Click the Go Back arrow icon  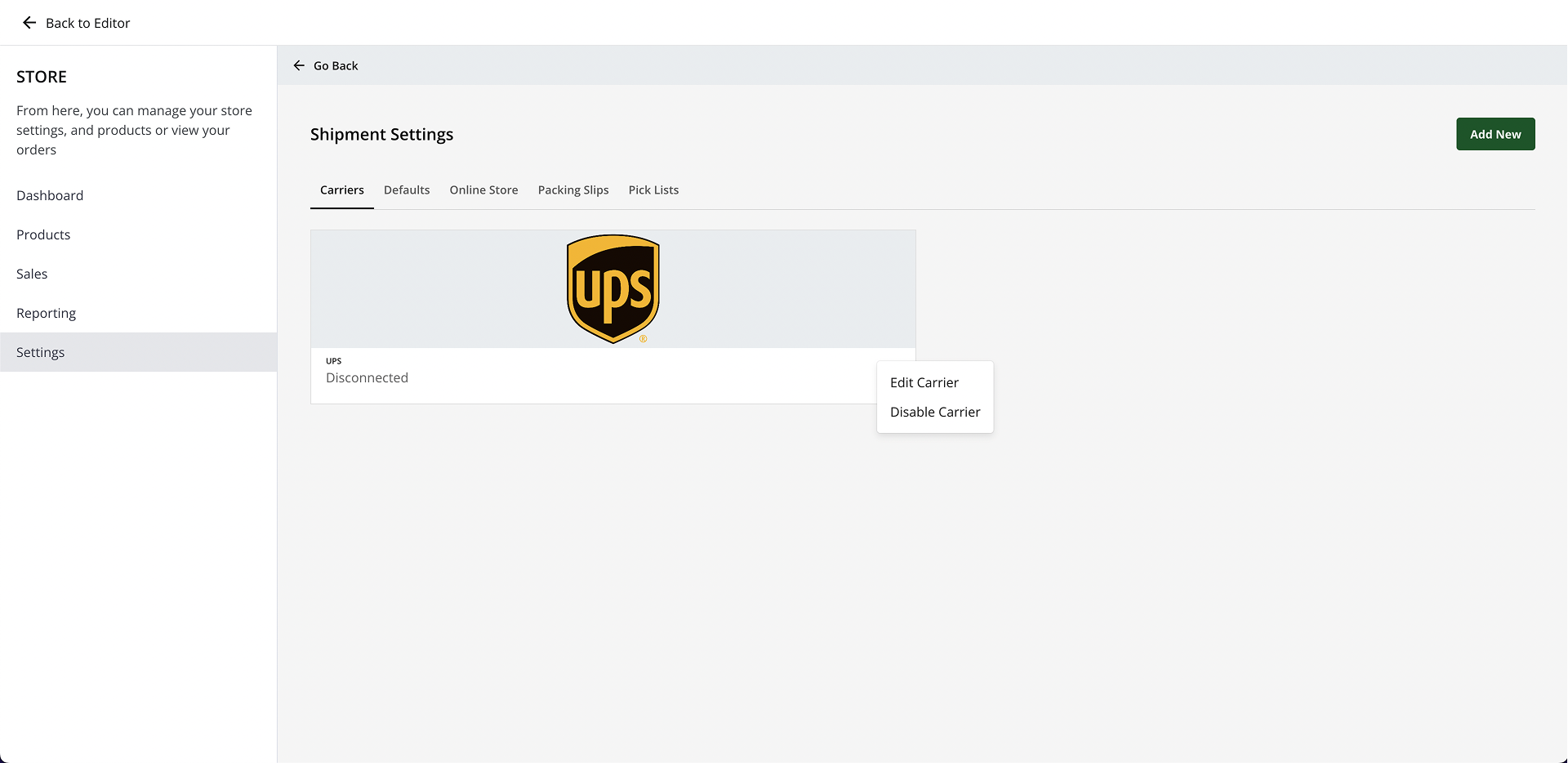299,65
